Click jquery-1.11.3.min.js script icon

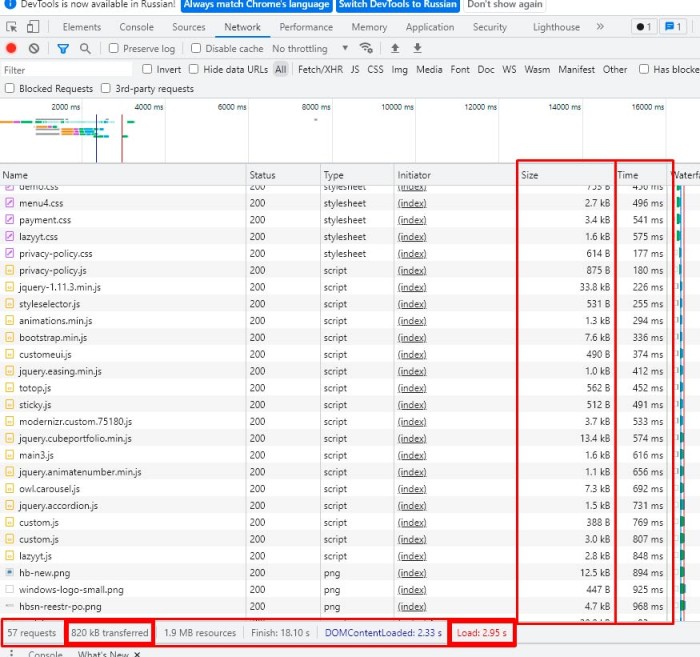(9, 287)
